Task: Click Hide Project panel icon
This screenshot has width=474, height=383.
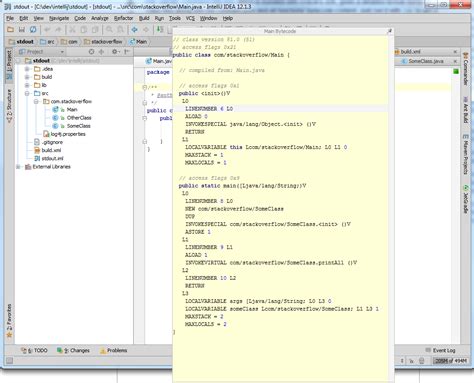Action: click(127, 52)
